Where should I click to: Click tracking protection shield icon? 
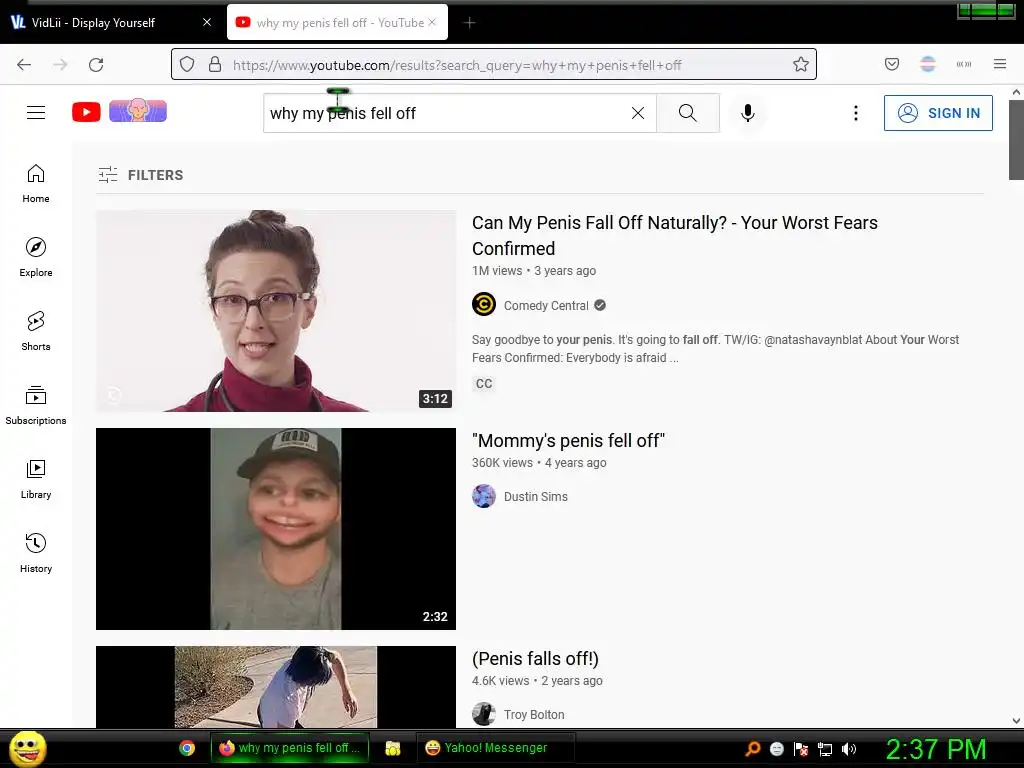187,64
